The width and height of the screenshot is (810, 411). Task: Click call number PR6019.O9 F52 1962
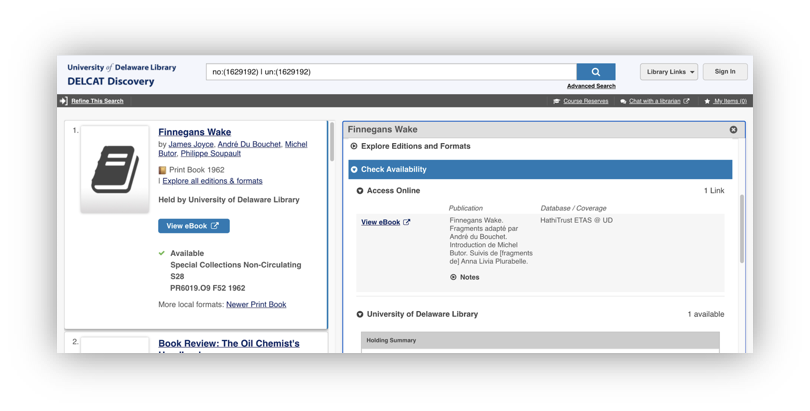click(x=208, y=288)
